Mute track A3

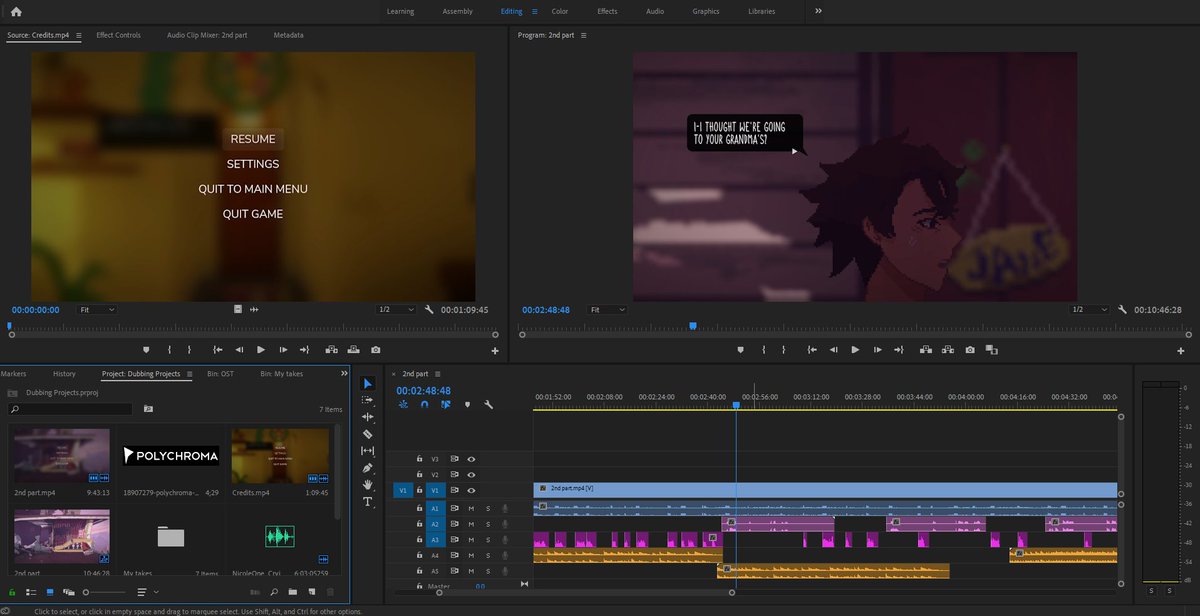coord(471,540)
